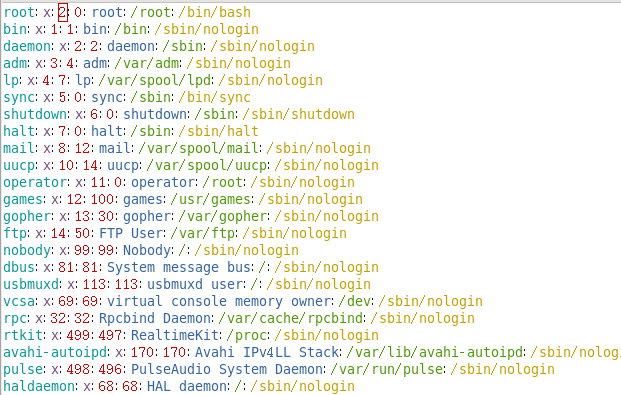This screenshot has height=395, width=621.
Task: Click the 'daemon' username at line start
Action: point(27,46)
